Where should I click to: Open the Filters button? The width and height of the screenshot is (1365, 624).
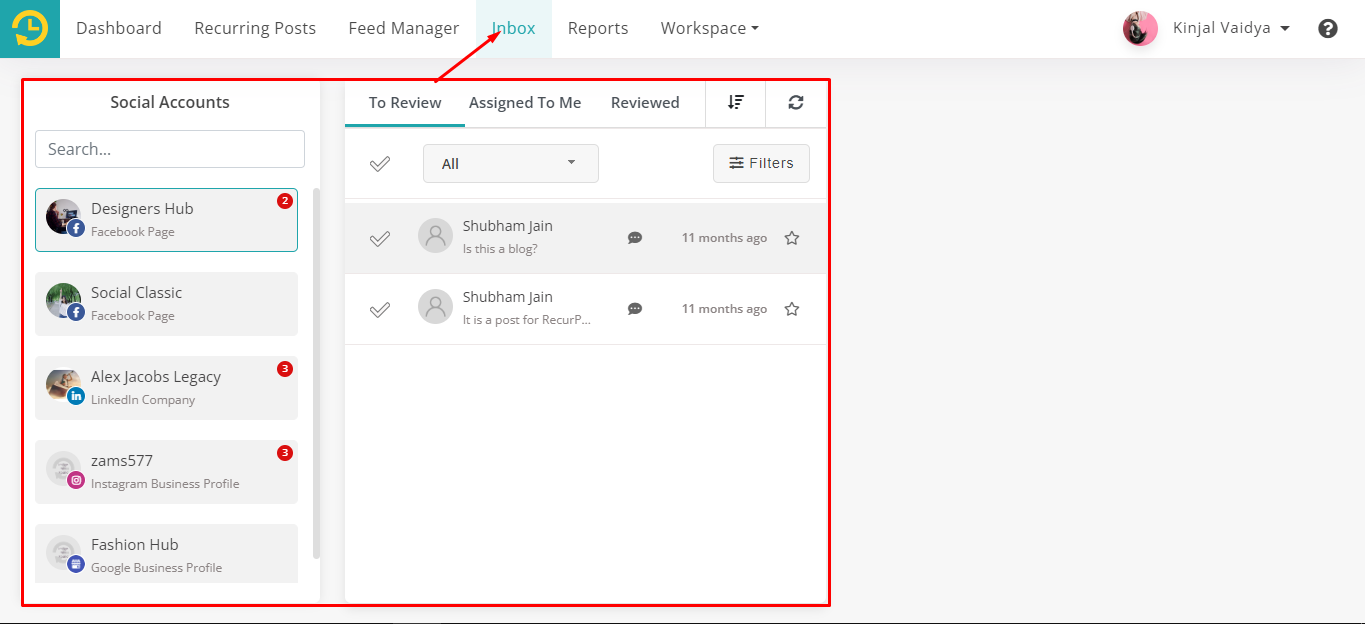coord(761,163)
